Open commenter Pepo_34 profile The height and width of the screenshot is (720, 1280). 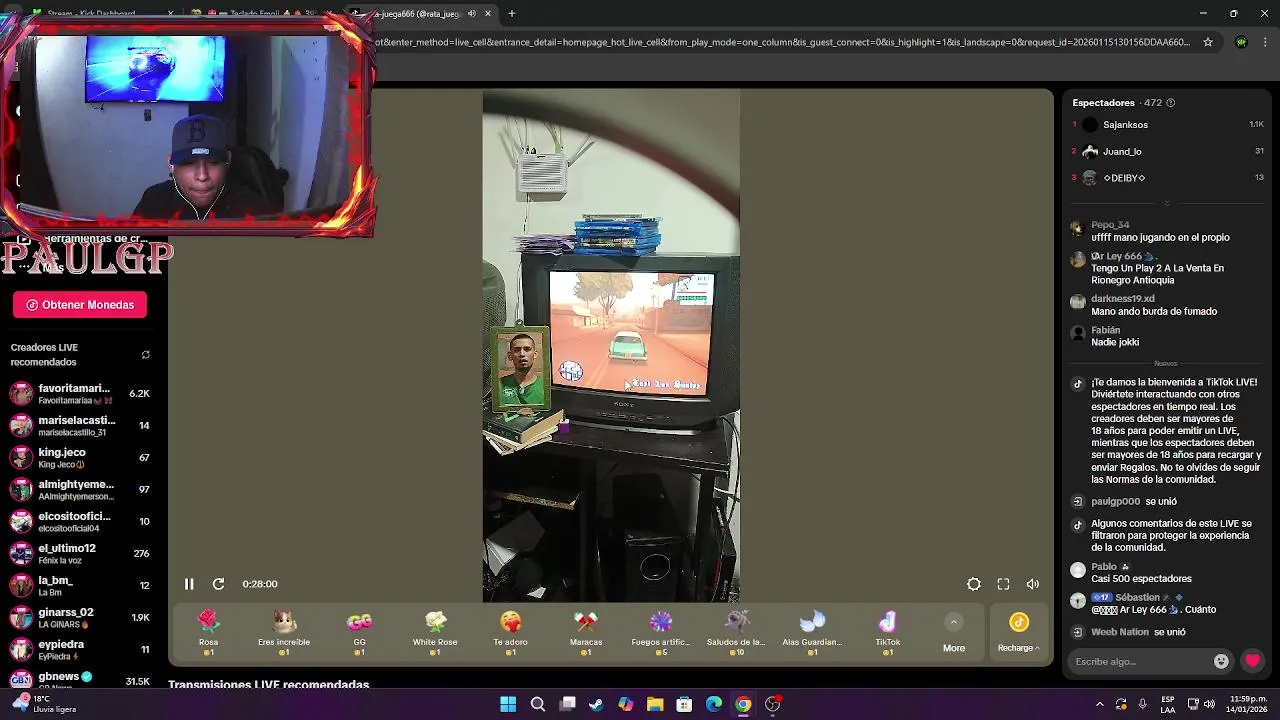tap(1110, 225)
